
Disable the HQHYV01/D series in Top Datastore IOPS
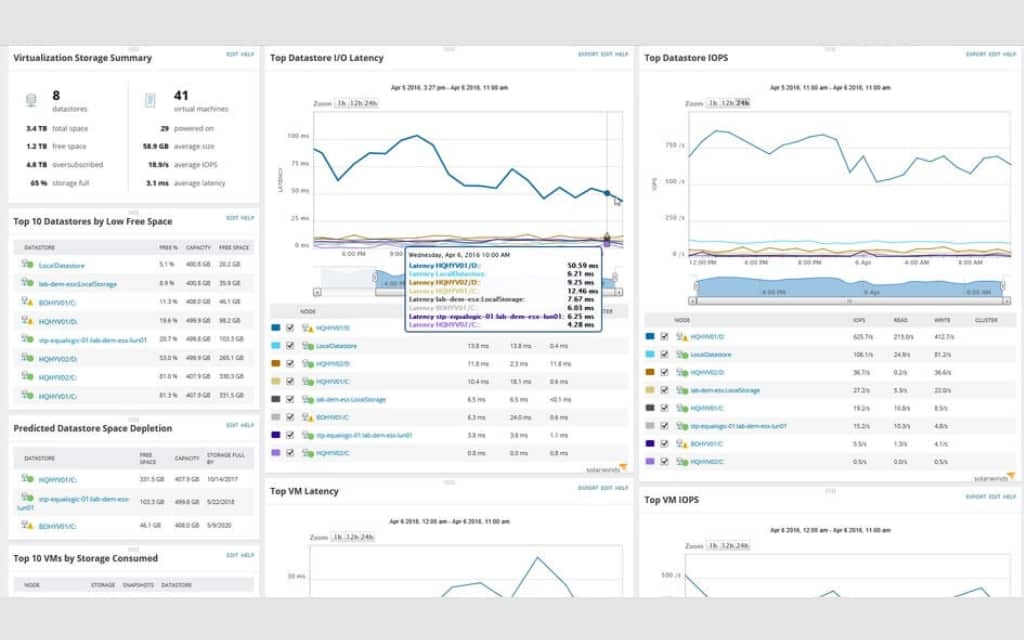coord(664,337)
